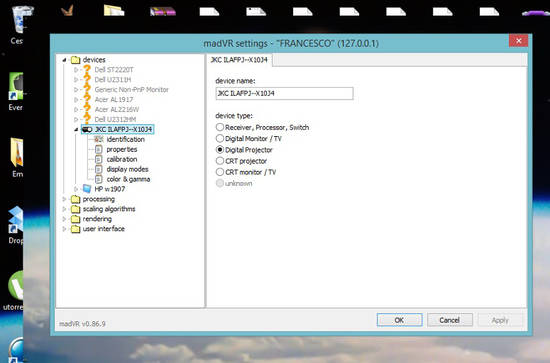Screen dimensions: 550x363
Task: Select the Acer AL2216W device entry
Action: (117, 109)
